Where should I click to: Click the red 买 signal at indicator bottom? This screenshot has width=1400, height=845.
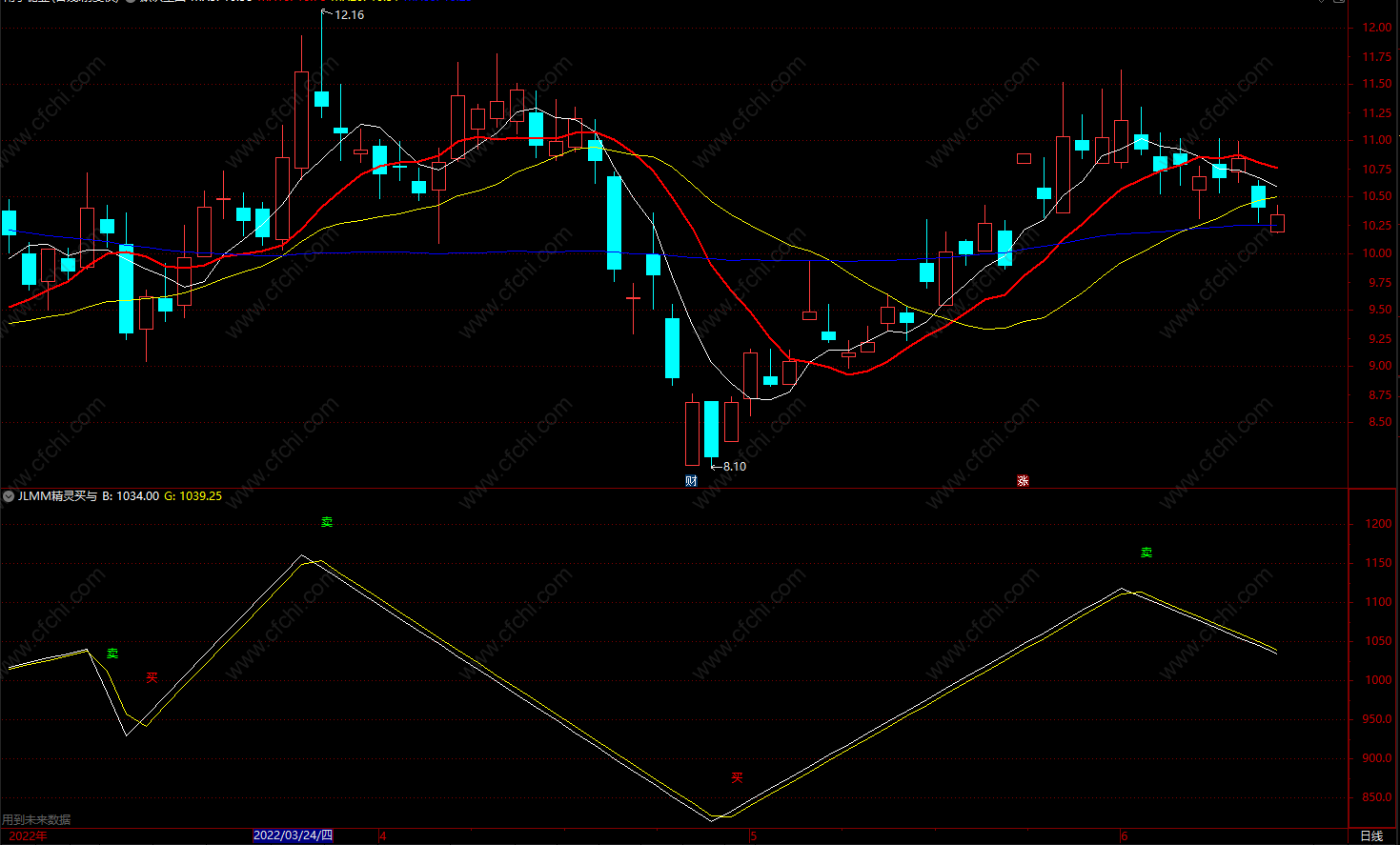click(737, 778)
